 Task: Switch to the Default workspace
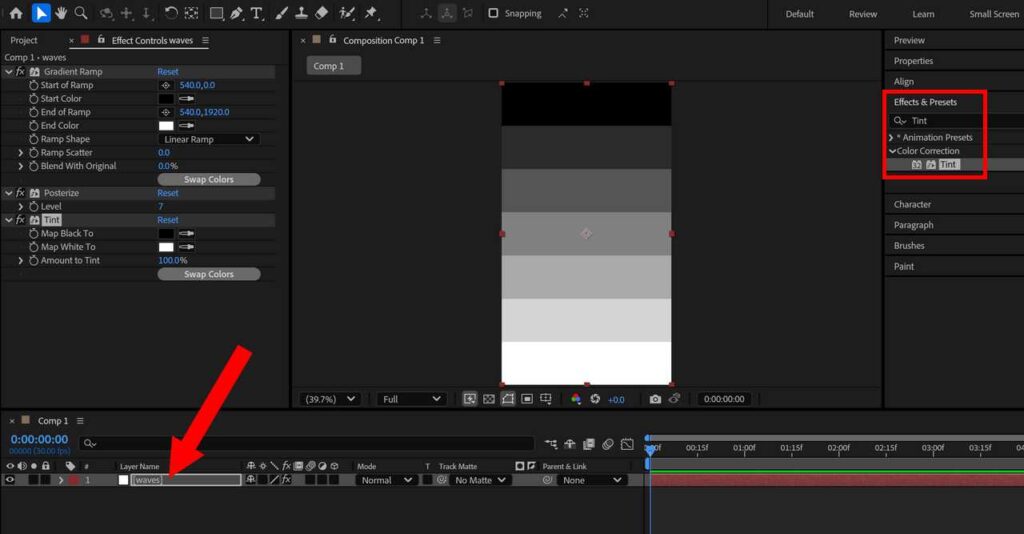point(799,14)
